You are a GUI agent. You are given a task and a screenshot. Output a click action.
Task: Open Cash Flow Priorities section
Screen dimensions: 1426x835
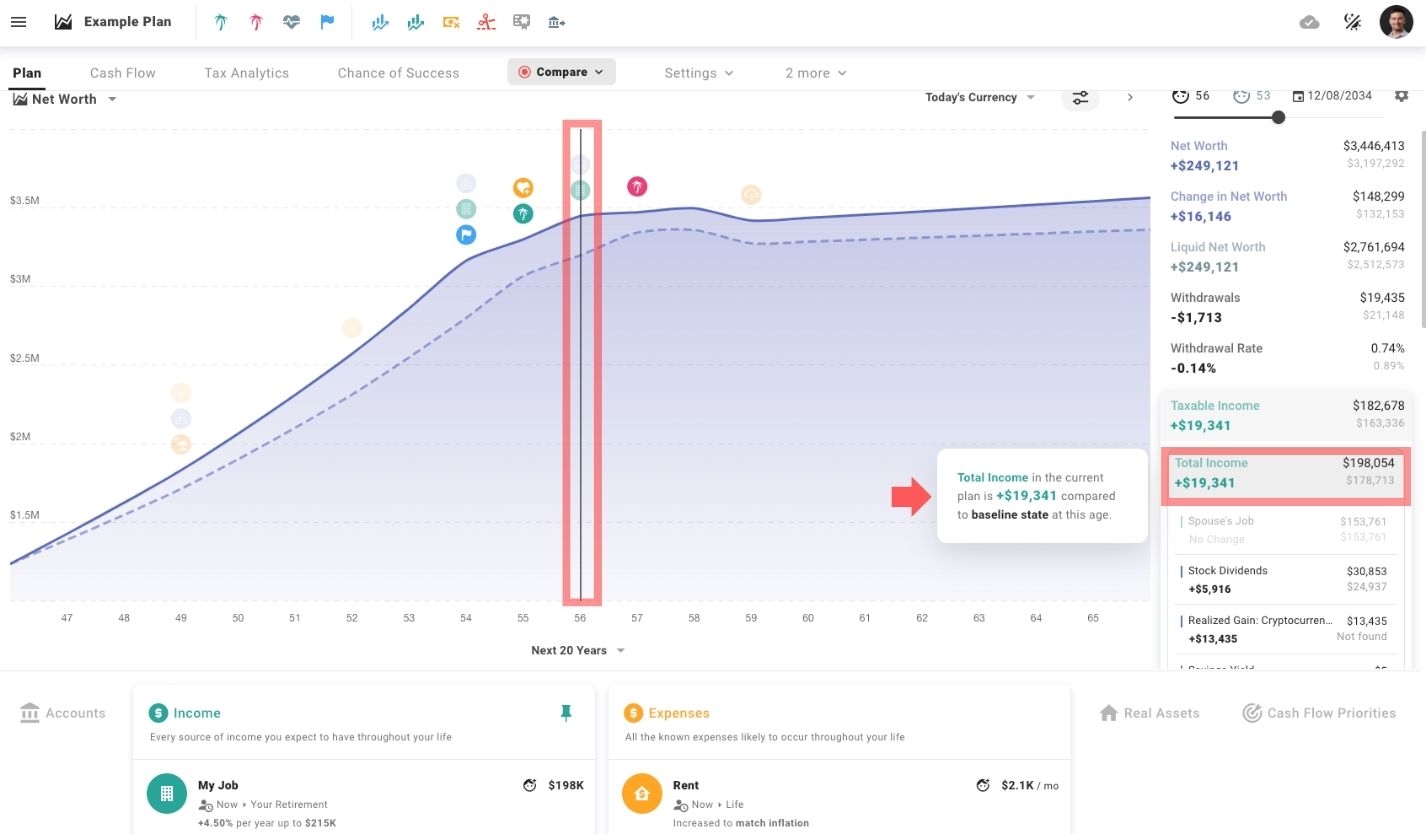coord(1318,713)
